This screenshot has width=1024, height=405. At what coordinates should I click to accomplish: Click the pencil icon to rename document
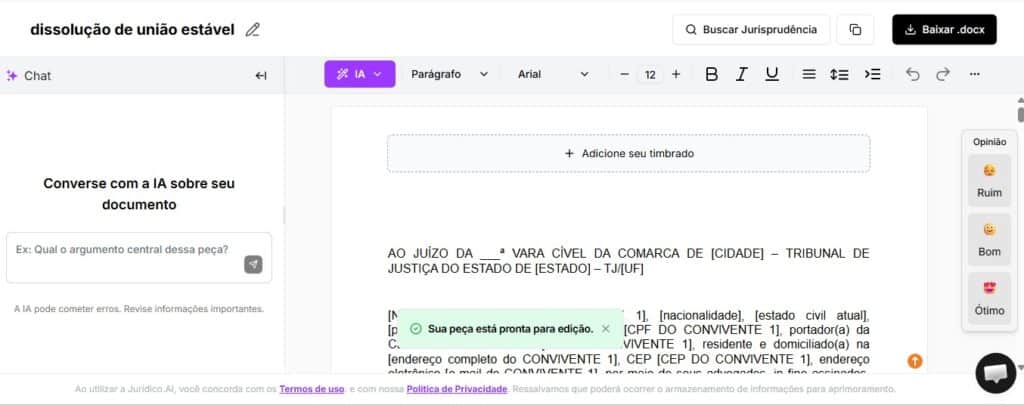coord(253,30)
